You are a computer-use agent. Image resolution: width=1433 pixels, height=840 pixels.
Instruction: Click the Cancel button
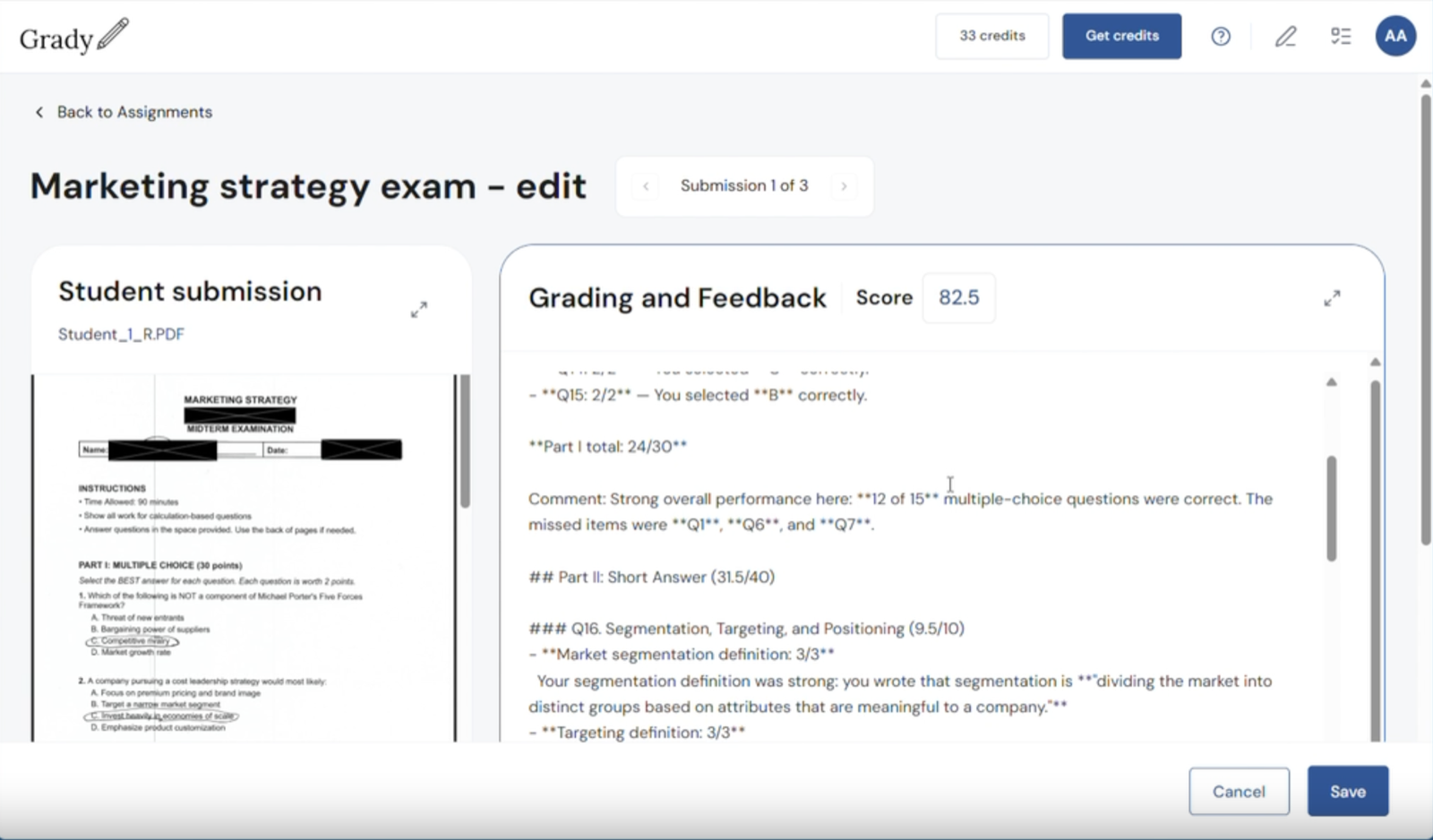[1239, 792]
